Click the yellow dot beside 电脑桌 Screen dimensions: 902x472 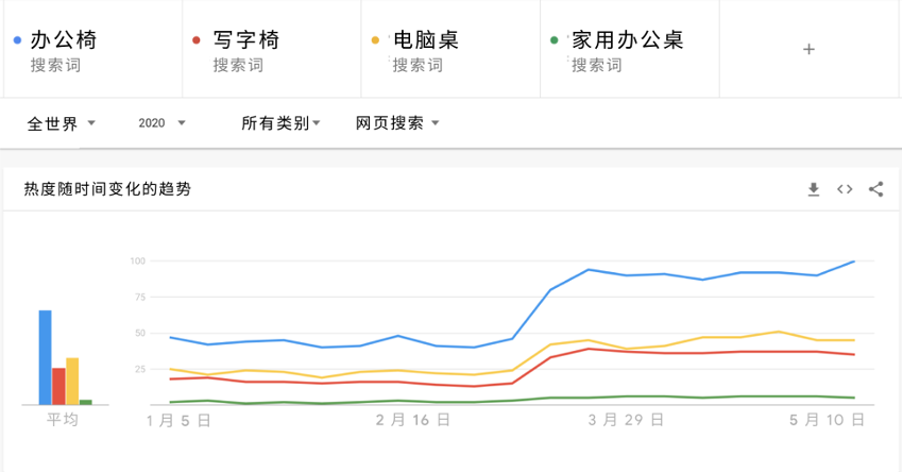(x=375, y=40)
